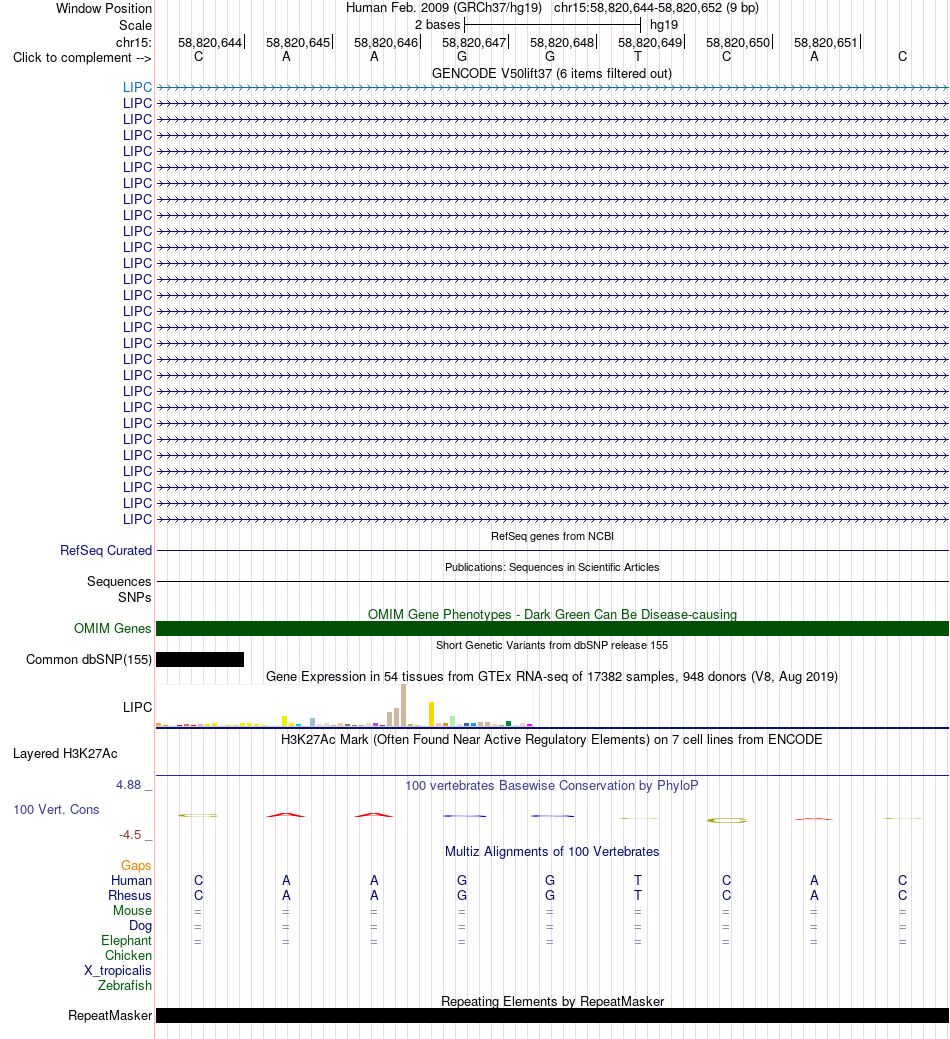Click the Scale label
Screen dimensions: 950x1039
coord(135,25)
